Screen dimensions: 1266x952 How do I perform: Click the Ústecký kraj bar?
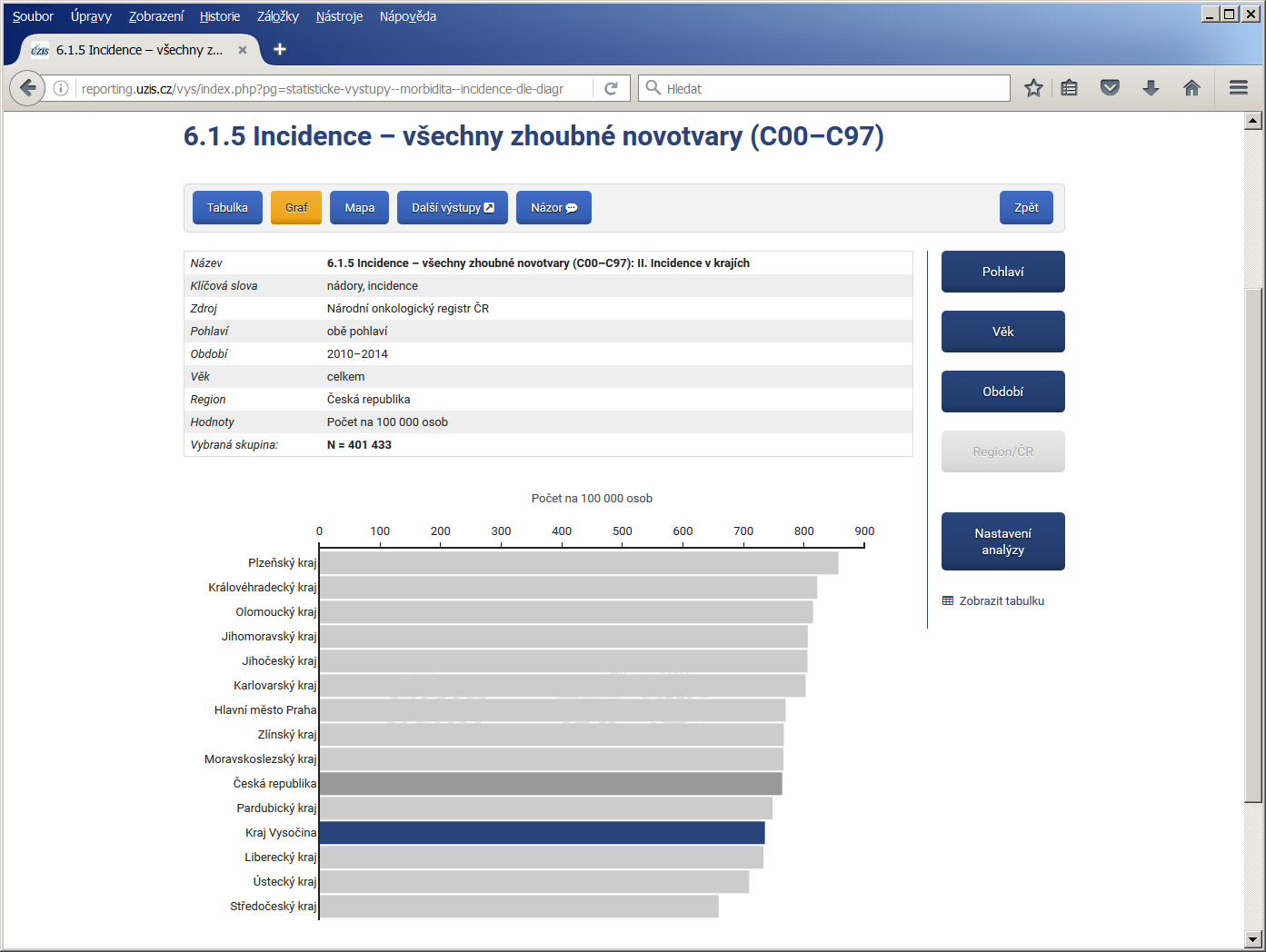tap(534, 882)
